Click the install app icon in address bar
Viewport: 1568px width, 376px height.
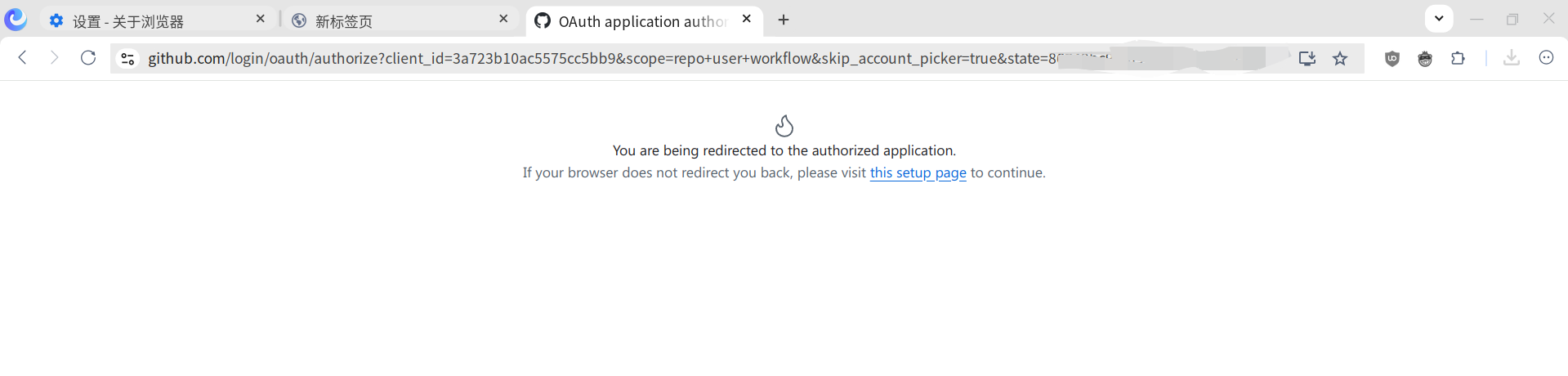point(1307,58)
